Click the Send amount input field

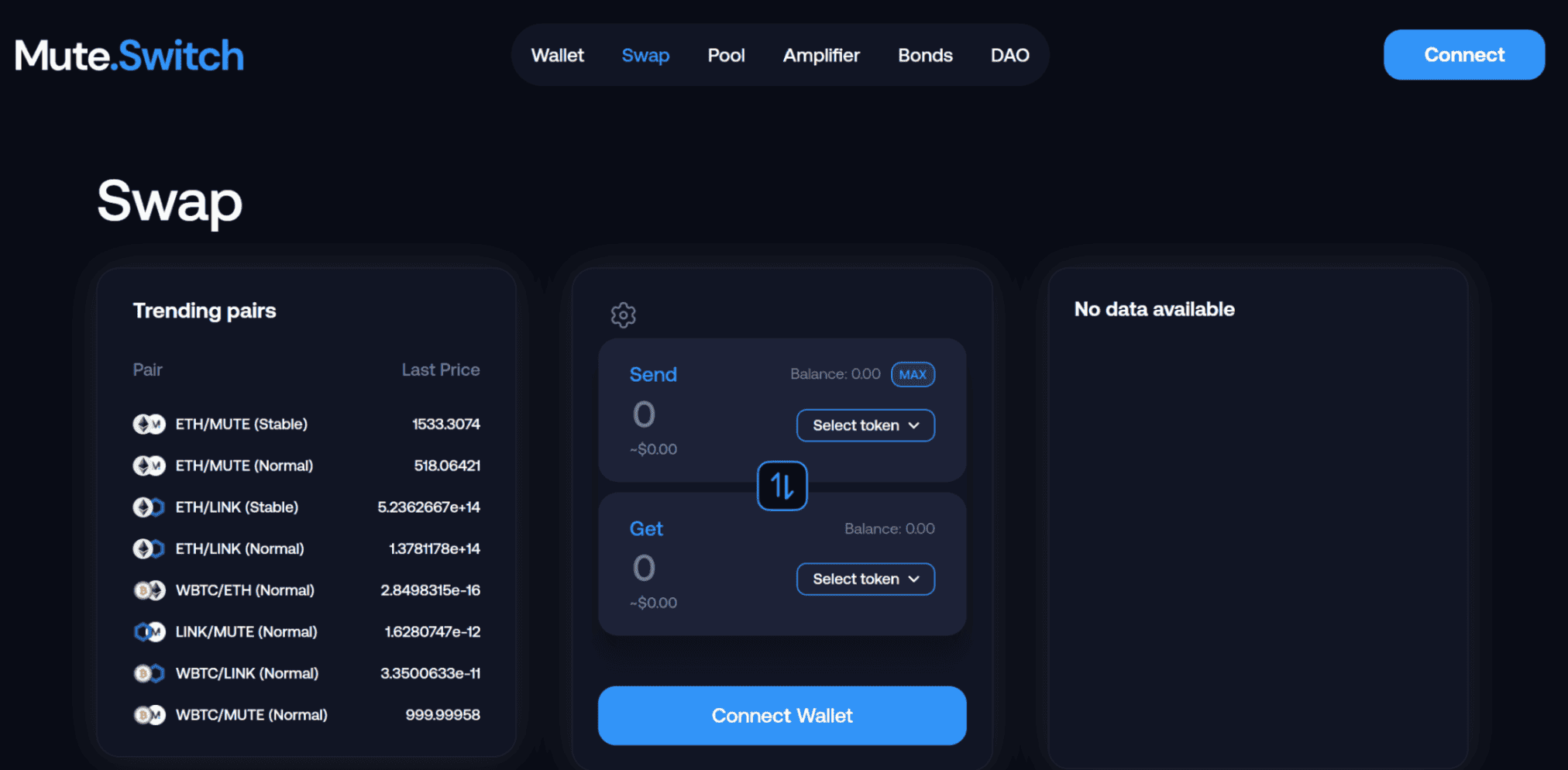tap(645, 414)
